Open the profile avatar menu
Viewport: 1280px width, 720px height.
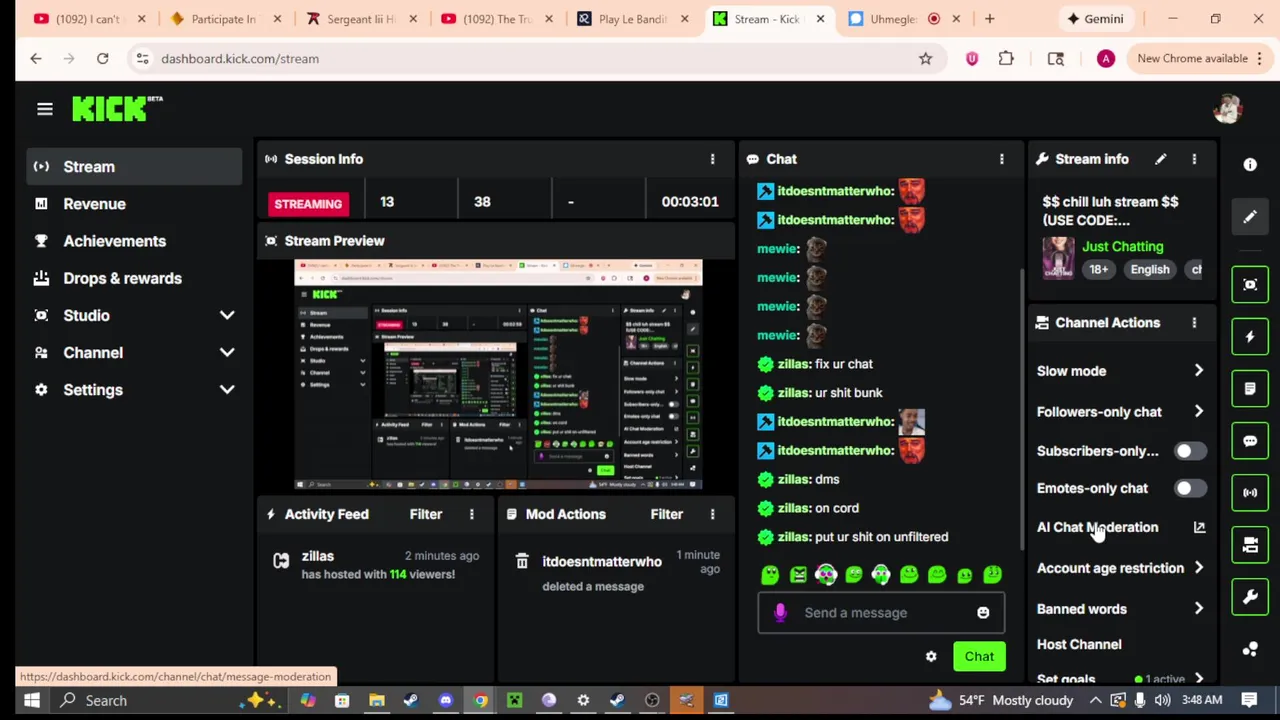coord(1227,109)
